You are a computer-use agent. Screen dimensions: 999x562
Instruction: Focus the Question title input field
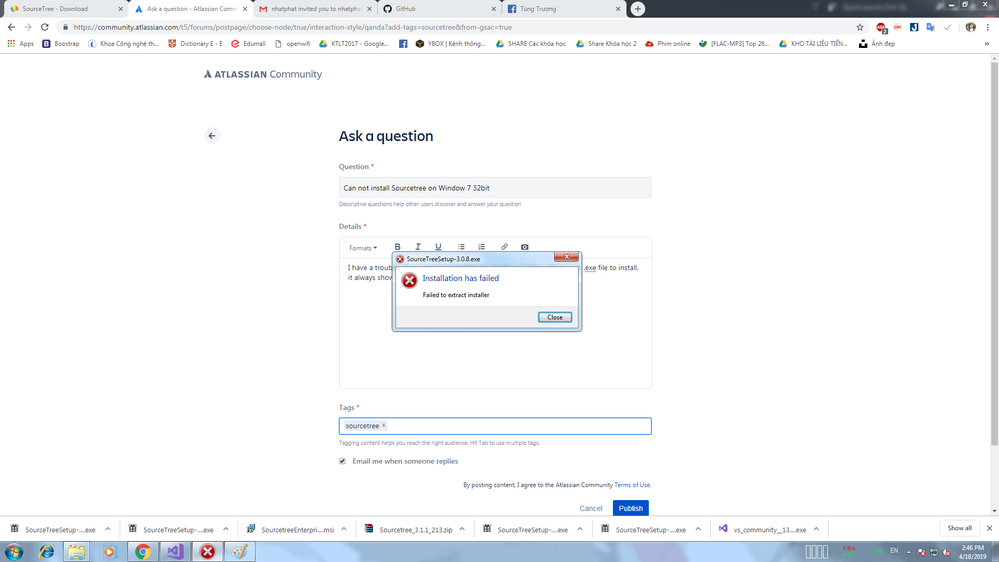tap(495, 188)
